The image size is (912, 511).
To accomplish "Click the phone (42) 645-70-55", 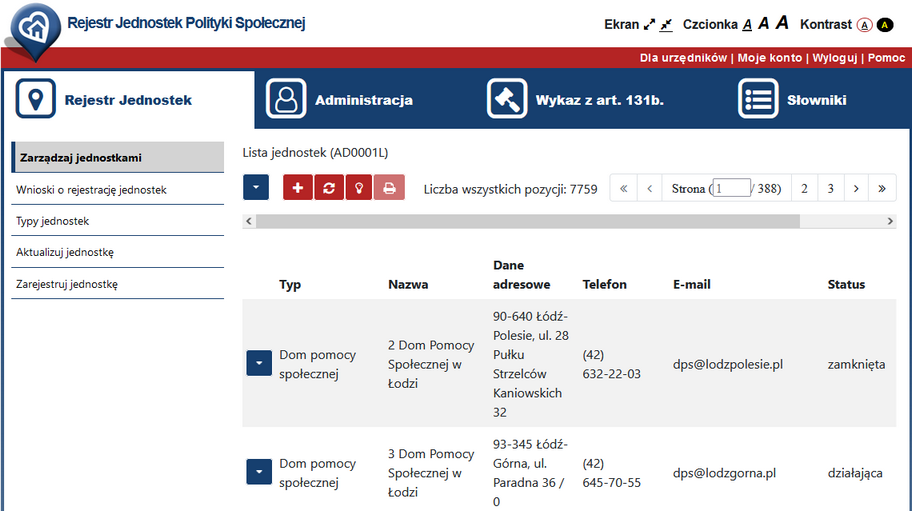I will [x=611, y=473].
